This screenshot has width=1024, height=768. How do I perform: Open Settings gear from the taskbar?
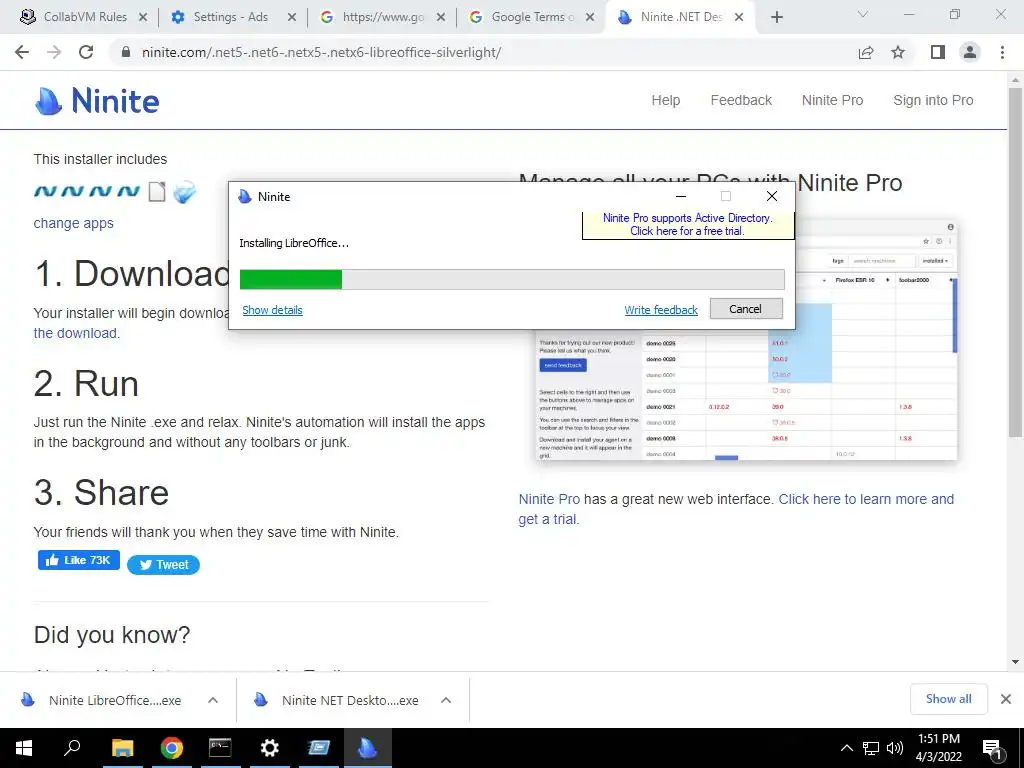269,748
